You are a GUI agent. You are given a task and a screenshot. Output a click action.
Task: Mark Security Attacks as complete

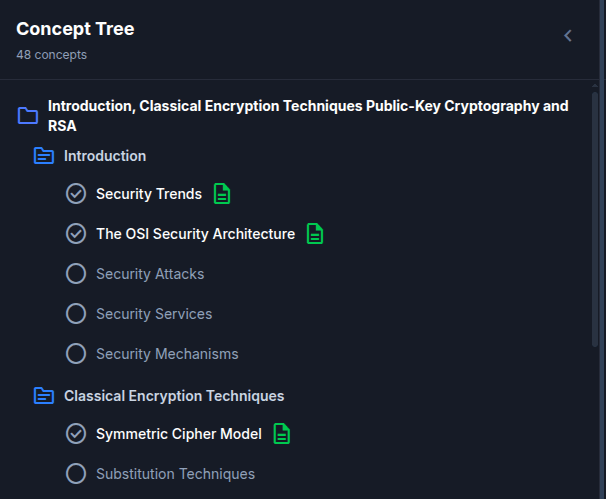(x=76, y=274)
